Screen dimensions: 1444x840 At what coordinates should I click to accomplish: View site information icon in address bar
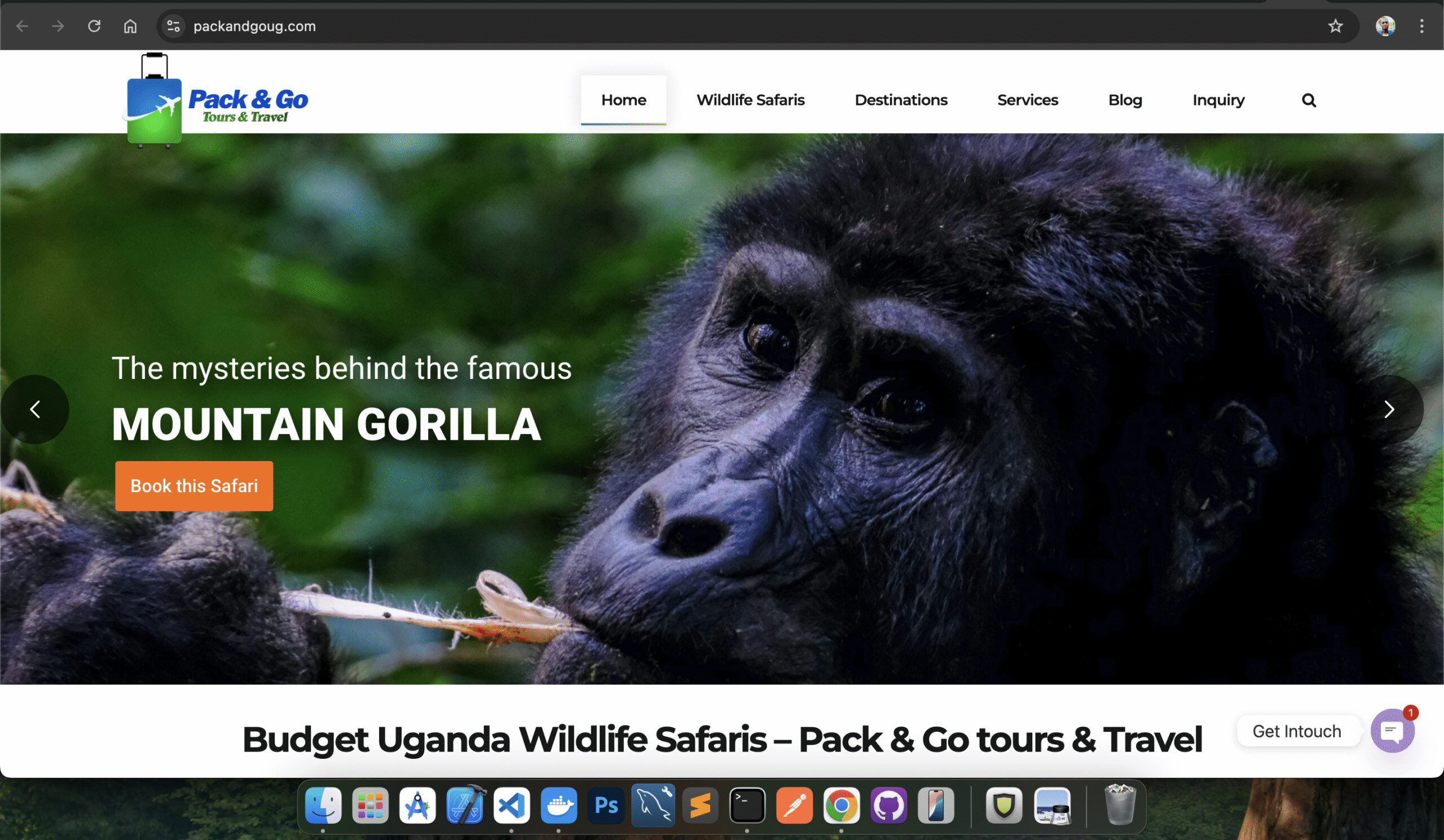click(x=173, y=26)
